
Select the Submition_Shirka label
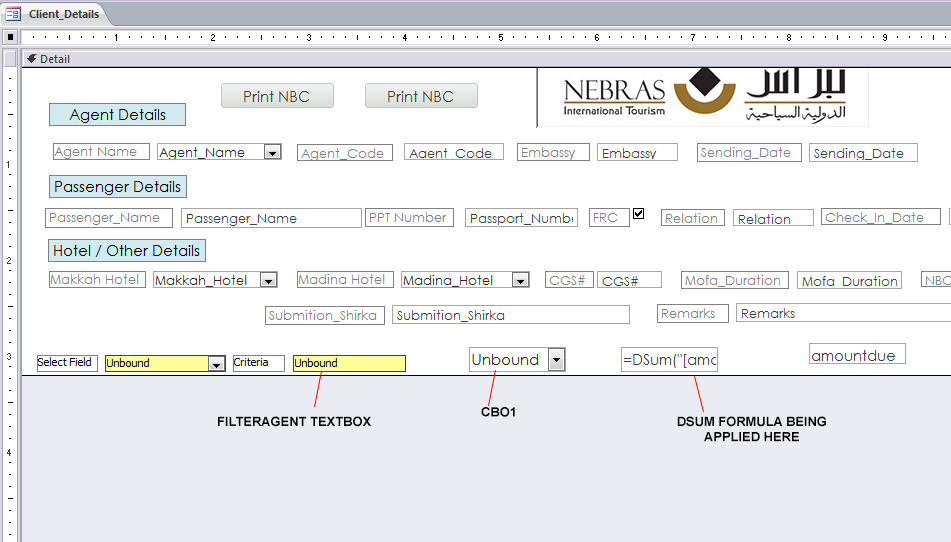click(x=324, y=315)
